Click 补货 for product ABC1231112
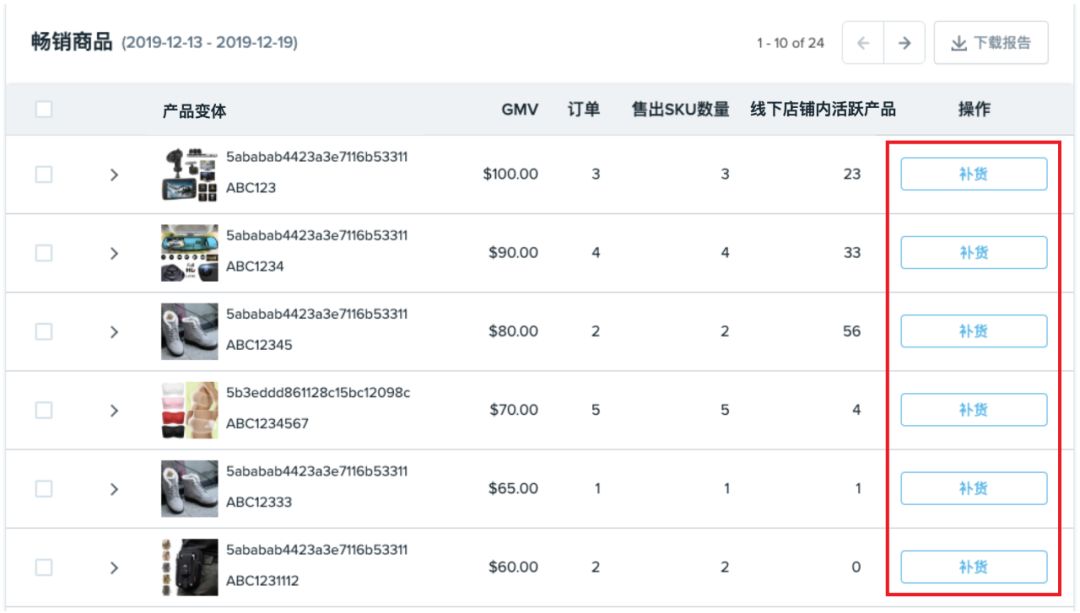The width and height of the screenshot is (1080, 613). 973,566
